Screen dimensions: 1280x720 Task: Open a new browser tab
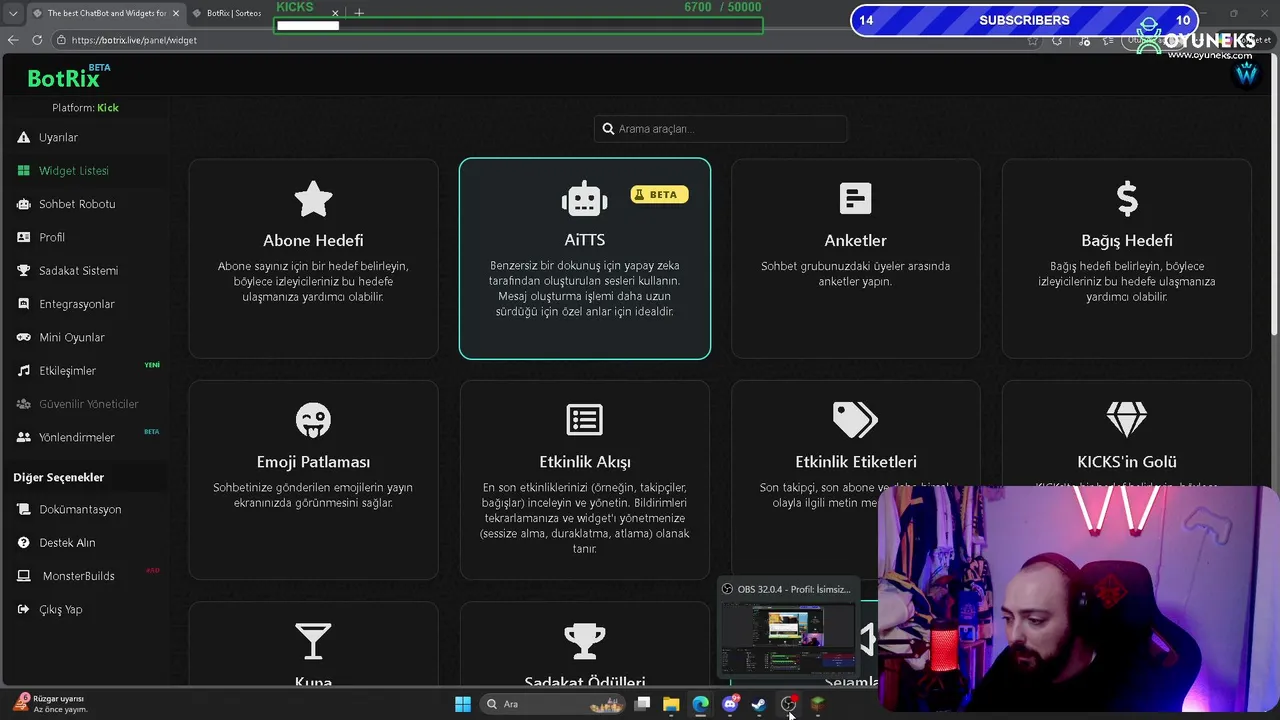[x=359, y=13]
